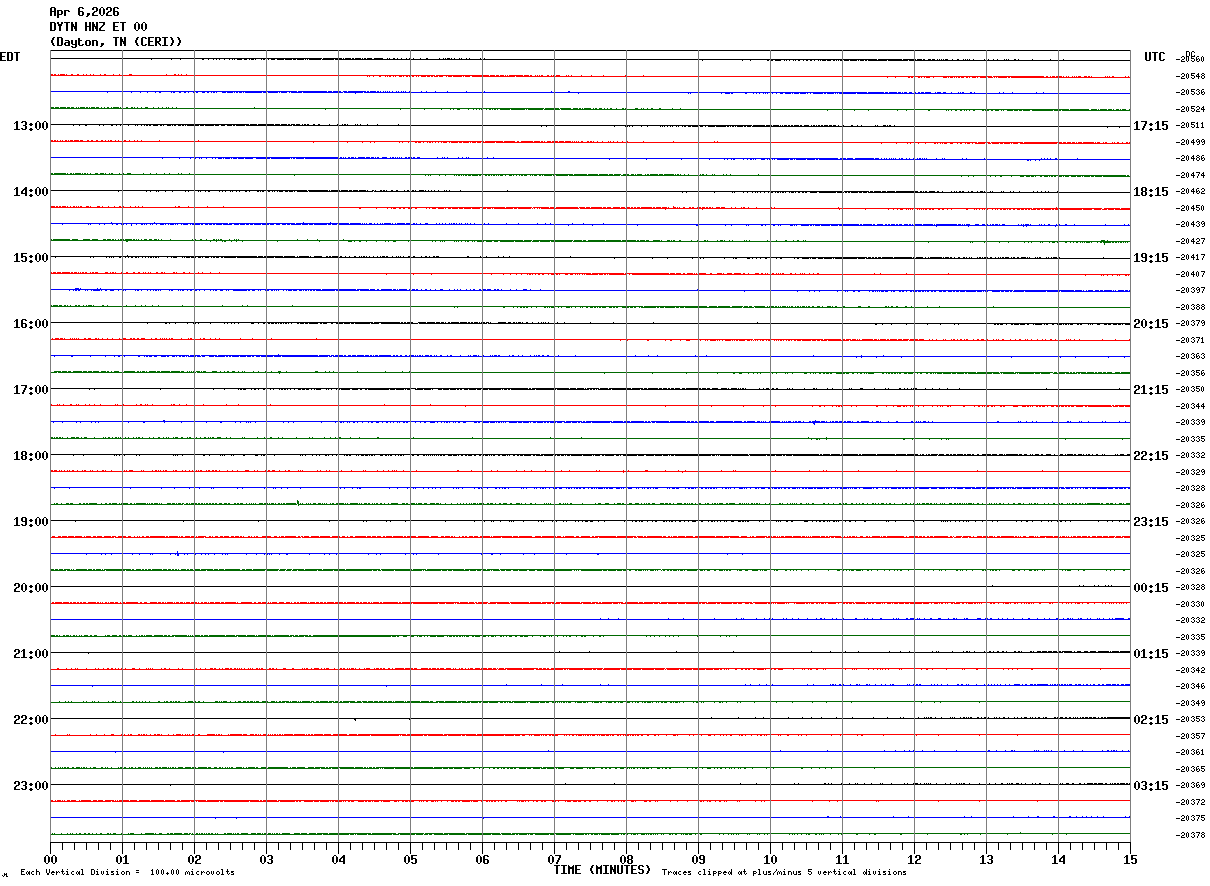Click DC offset value "-20486"
This screenshot has width=1210, height=886.
point(1190,159)
